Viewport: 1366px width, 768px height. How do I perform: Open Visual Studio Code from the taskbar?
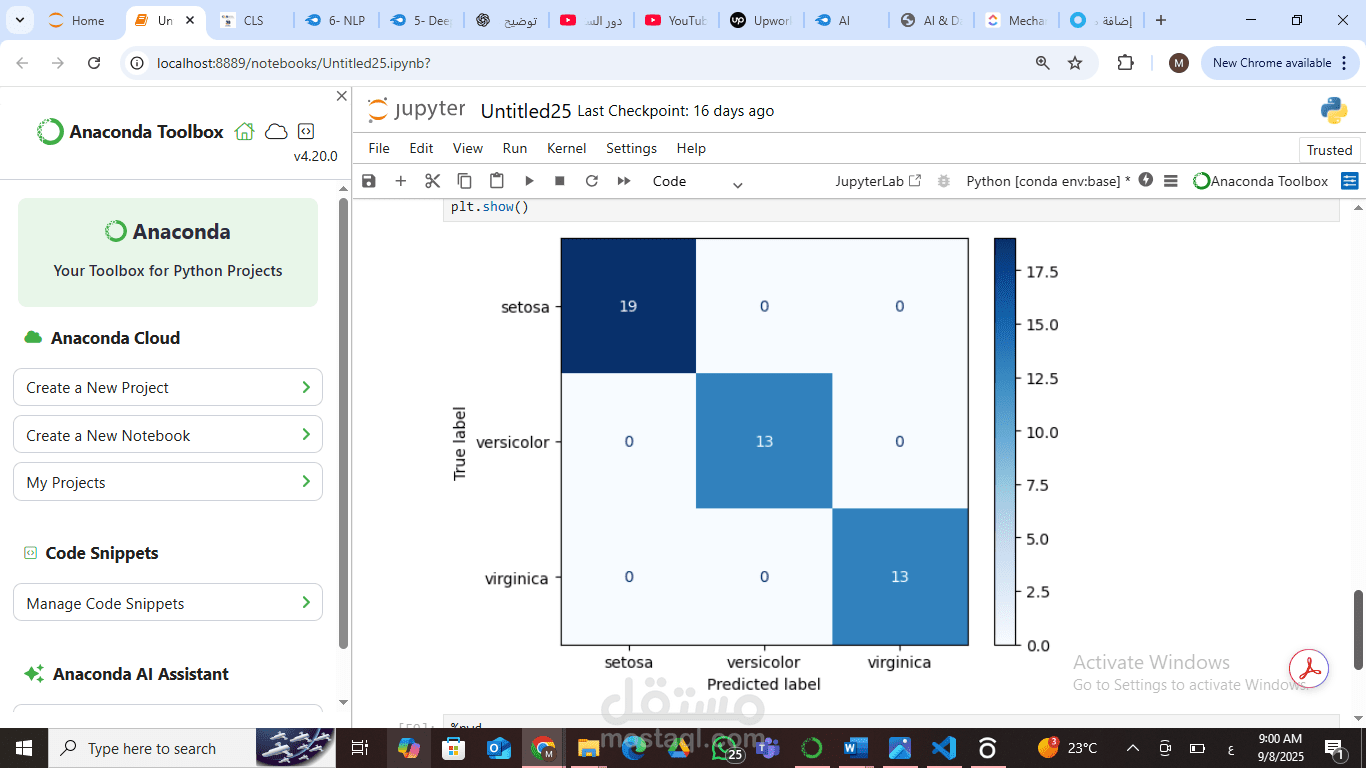click(x=944, y=747)
